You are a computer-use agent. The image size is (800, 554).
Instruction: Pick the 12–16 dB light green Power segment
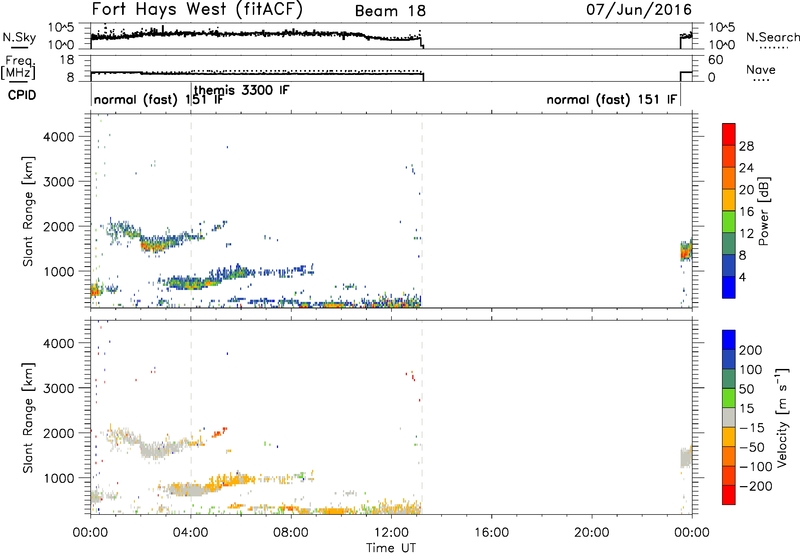tap(729, 222)
